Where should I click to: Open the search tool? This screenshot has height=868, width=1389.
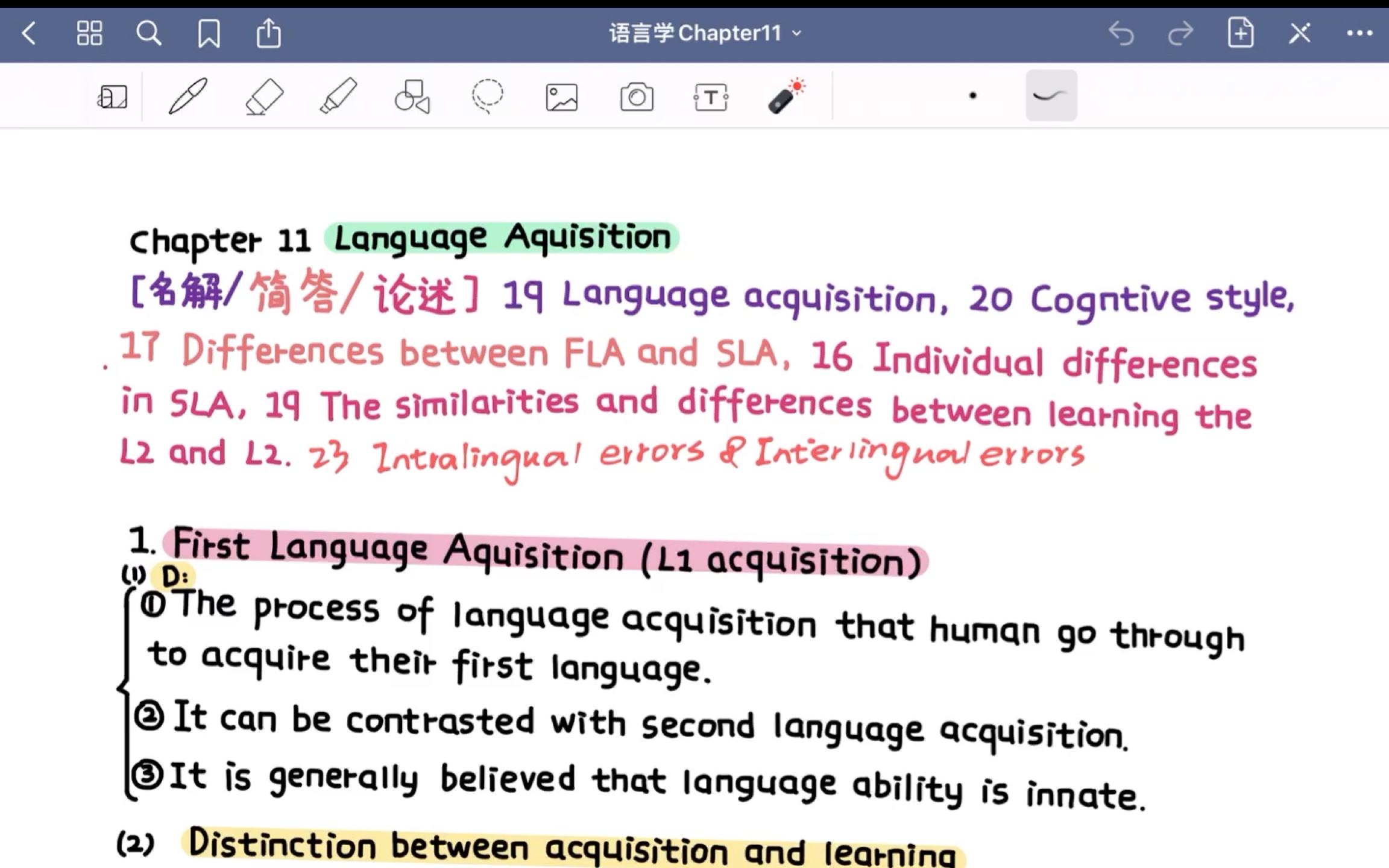(x=148, y=33)
